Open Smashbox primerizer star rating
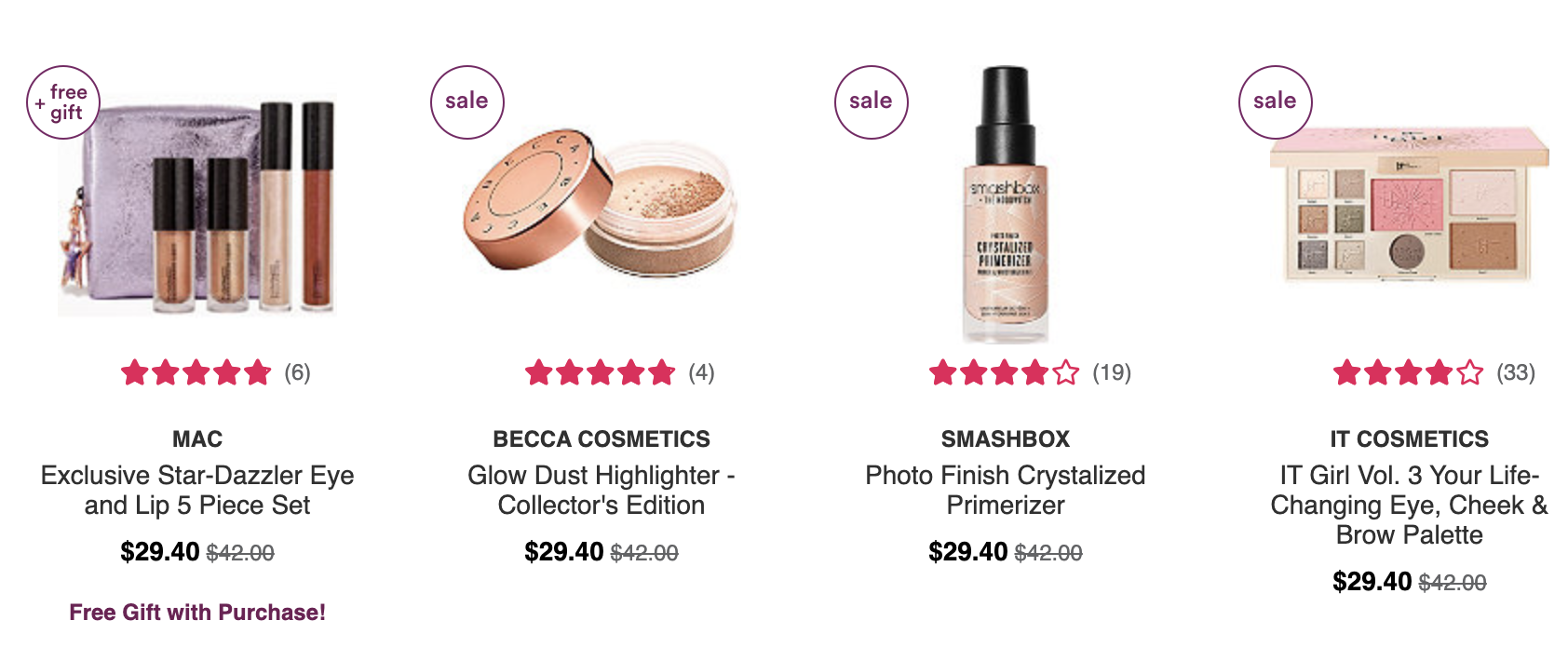 1005,373
